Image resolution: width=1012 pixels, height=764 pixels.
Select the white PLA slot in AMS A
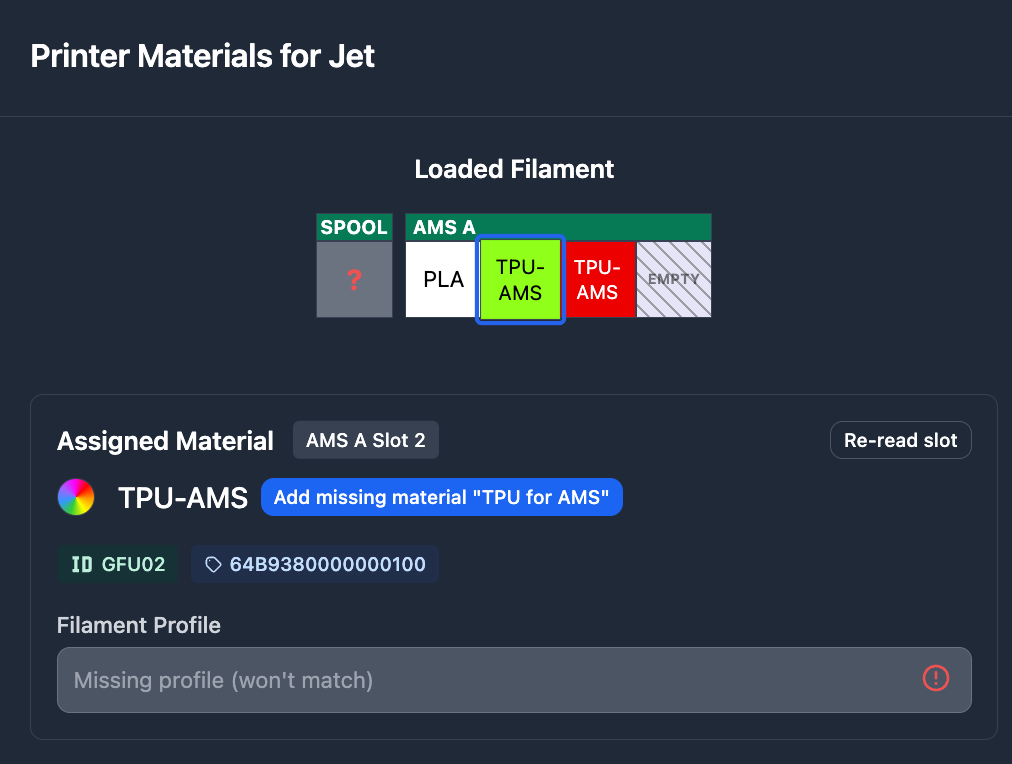point(443,280)
